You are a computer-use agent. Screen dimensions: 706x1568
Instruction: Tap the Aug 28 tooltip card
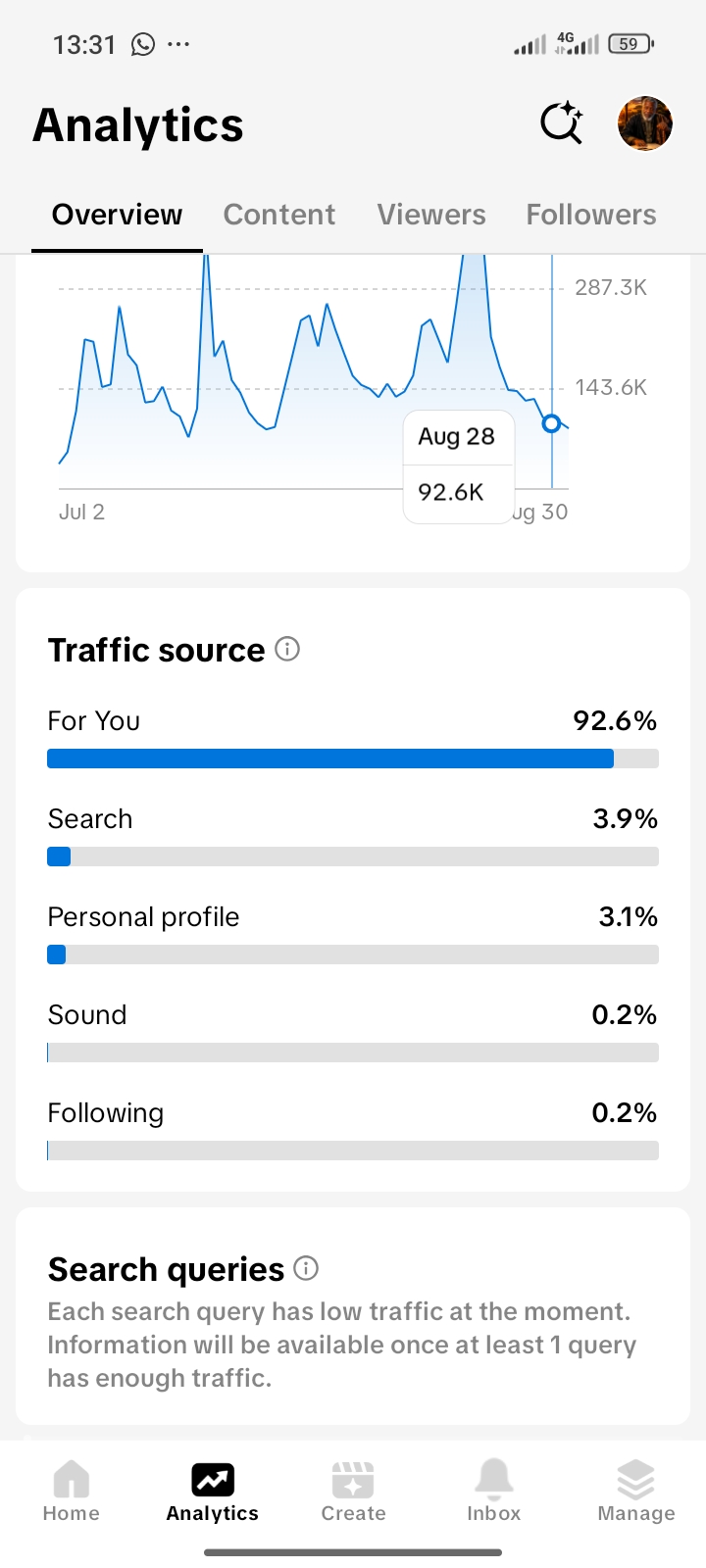[x=459, y=466]
